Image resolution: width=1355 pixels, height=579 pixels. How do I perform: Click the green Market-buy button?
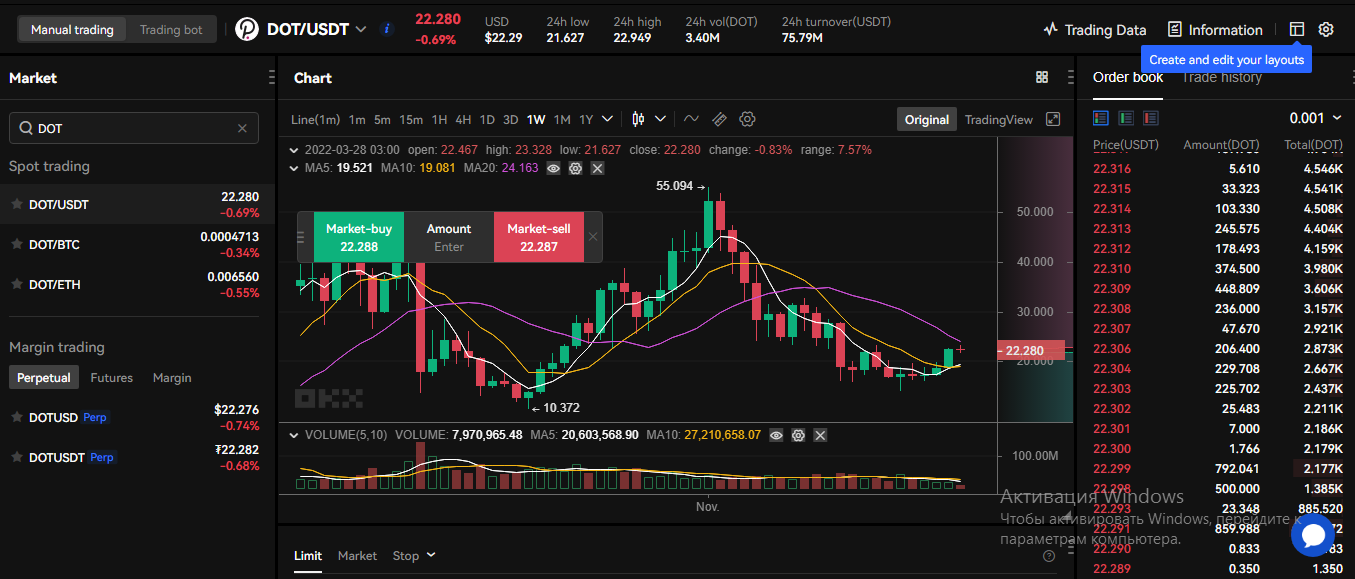coord(358,237)
